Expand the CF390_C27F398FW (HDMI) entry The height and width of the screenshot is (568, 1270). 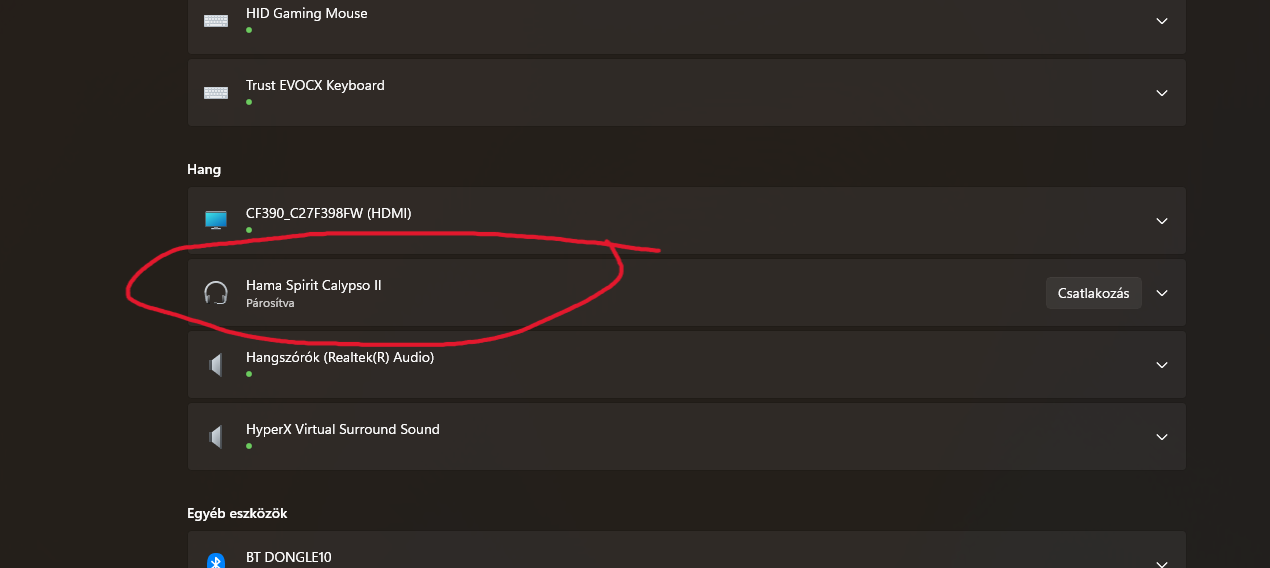point(1162,221)
